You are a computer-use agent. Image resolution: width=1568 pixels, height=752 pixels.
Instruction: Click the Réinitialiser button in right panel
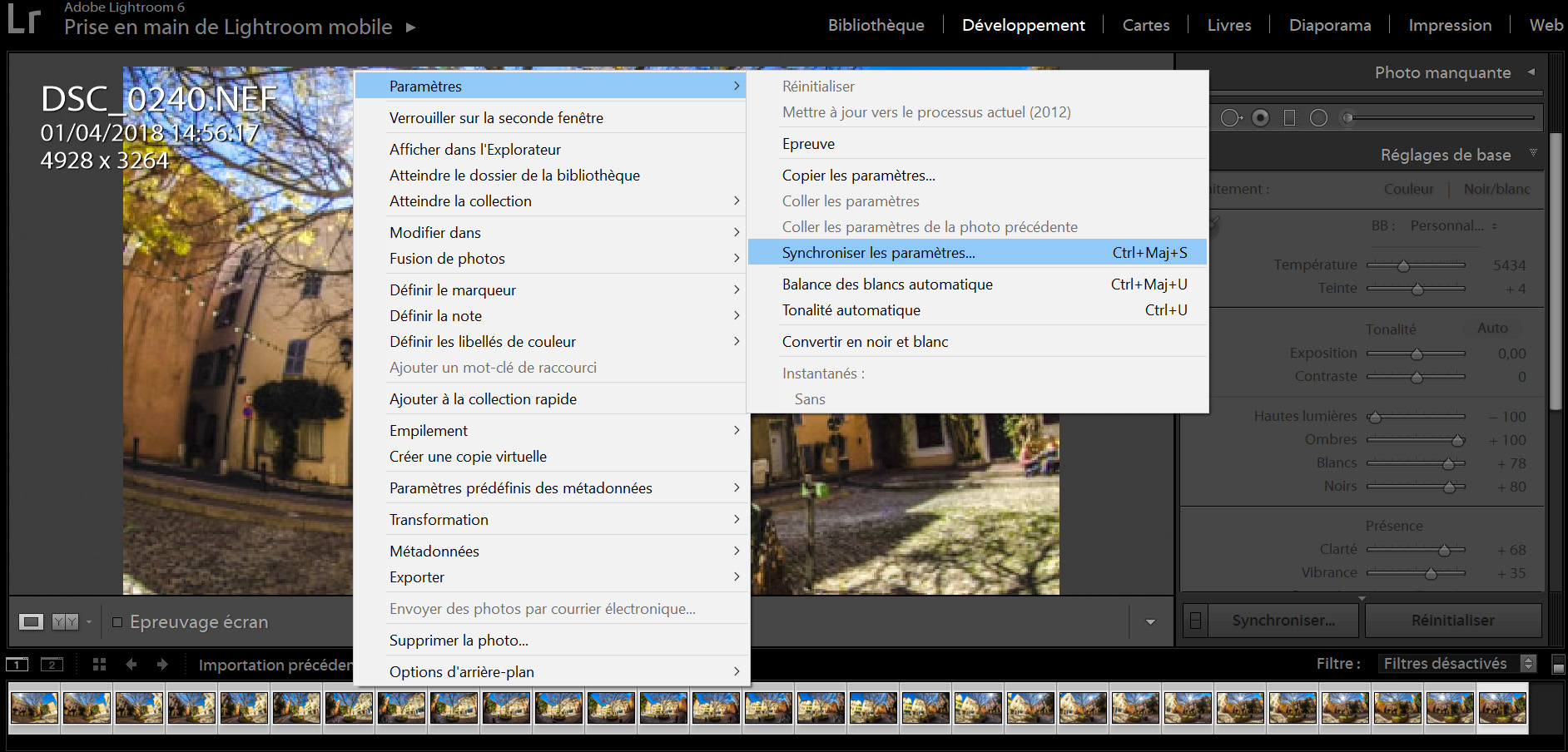pyautogui.click(x=1453, y=621)
